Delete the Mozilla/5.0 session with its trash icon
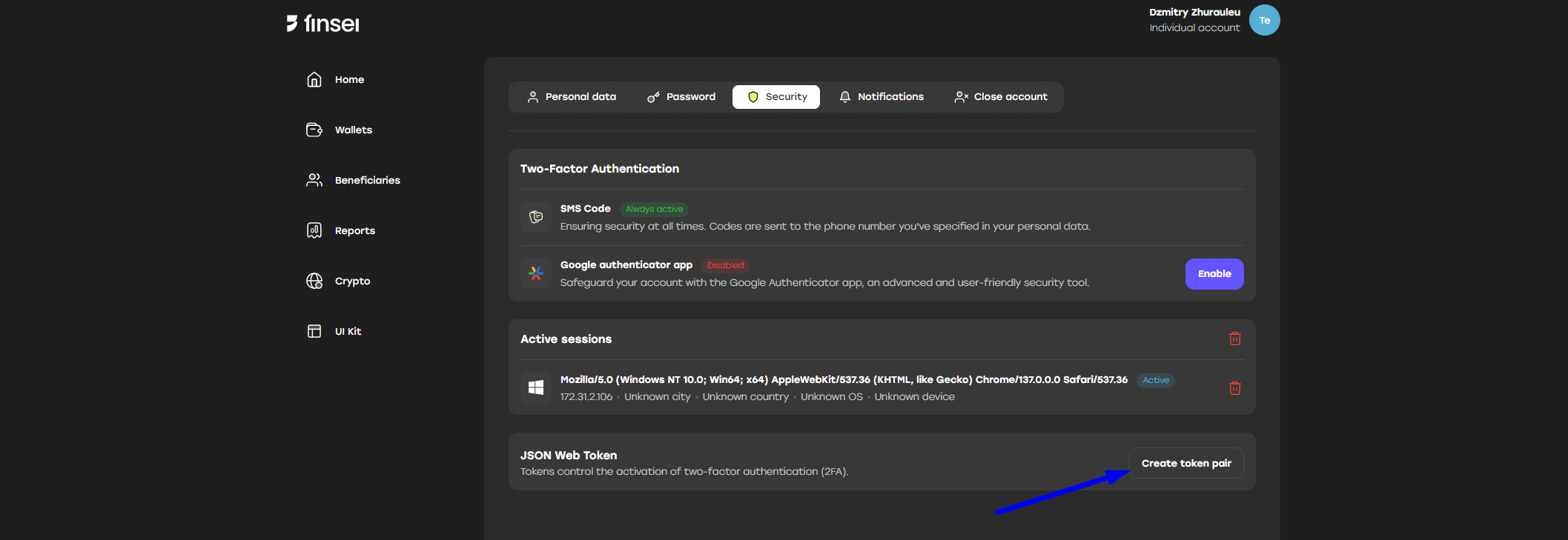 1235,388
